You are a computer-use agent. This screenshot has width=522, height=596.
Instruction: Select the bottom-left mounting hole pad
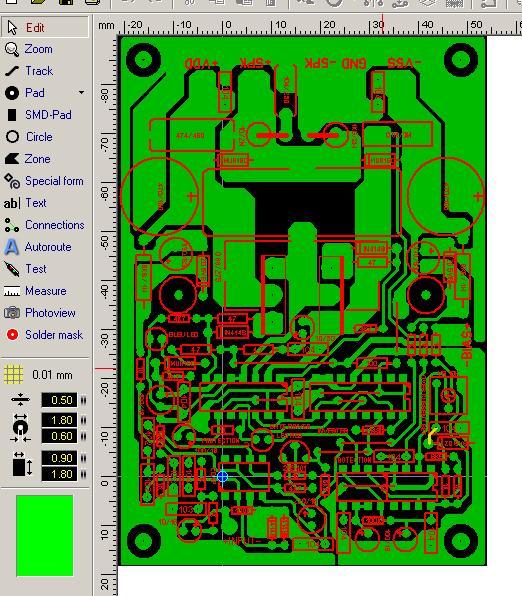click(x=143, y=541)
